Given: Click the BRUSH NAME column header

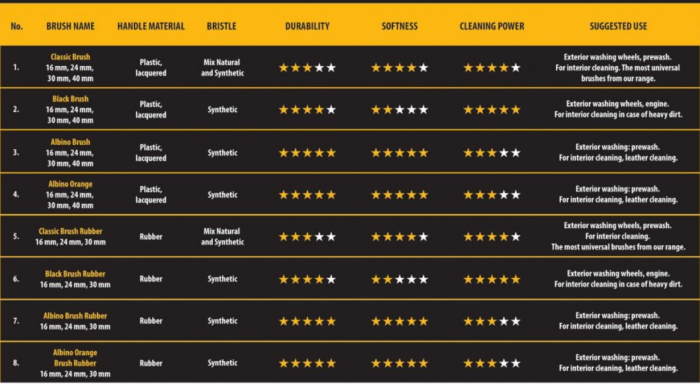Looking at the screenshot, I should tap(71, 26).
